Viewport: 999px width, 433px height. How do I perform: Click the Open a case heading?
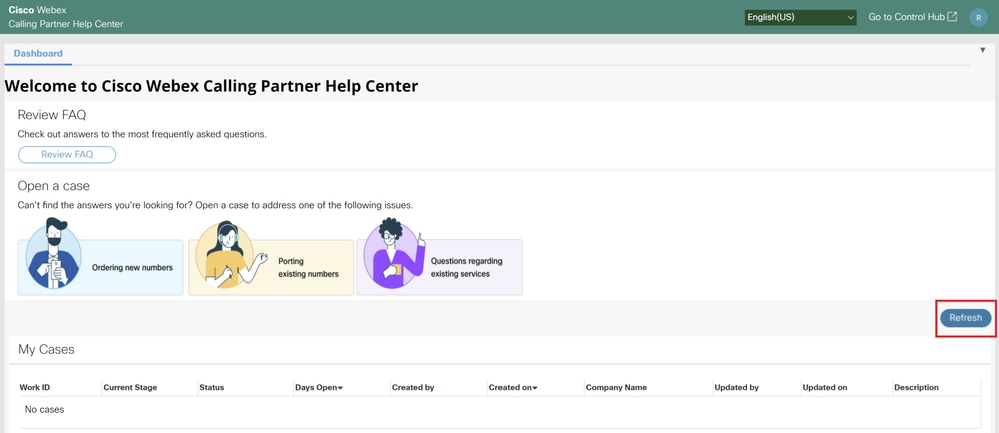tap(54, 186)
